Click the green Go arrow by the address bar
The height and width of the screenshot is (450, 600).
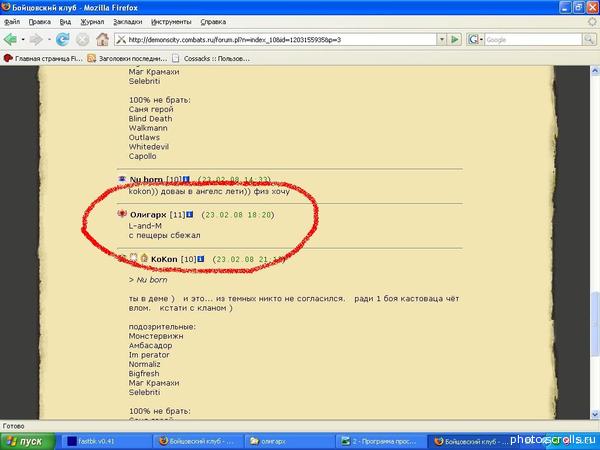pyautogui.click(x=455, y=39)
